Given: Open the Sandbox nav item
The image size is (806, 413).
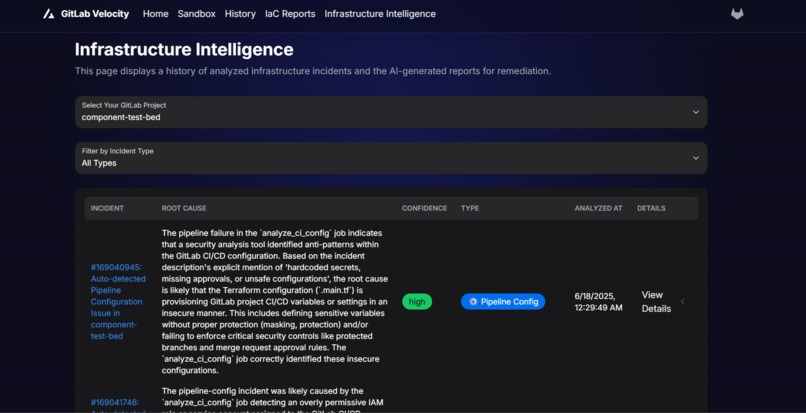Looking at the screenshot, I should (x=196, y=14).
